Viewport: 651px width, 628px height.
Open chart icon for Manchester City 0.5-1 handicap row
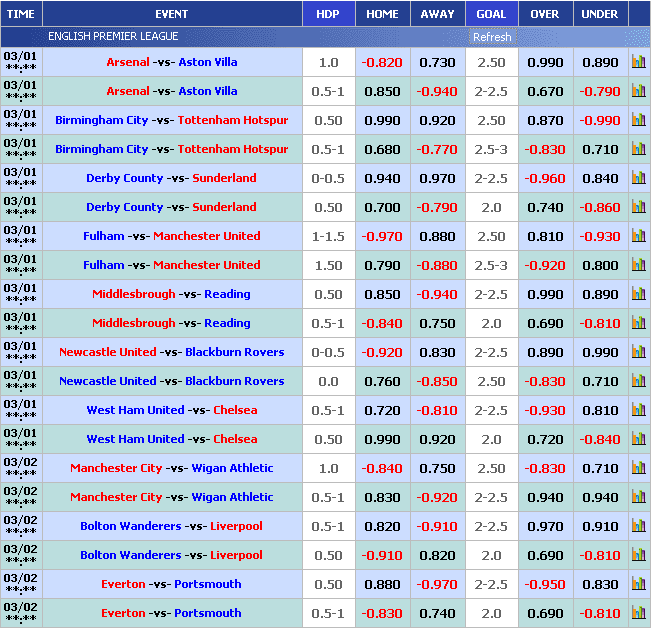point(639,497)
